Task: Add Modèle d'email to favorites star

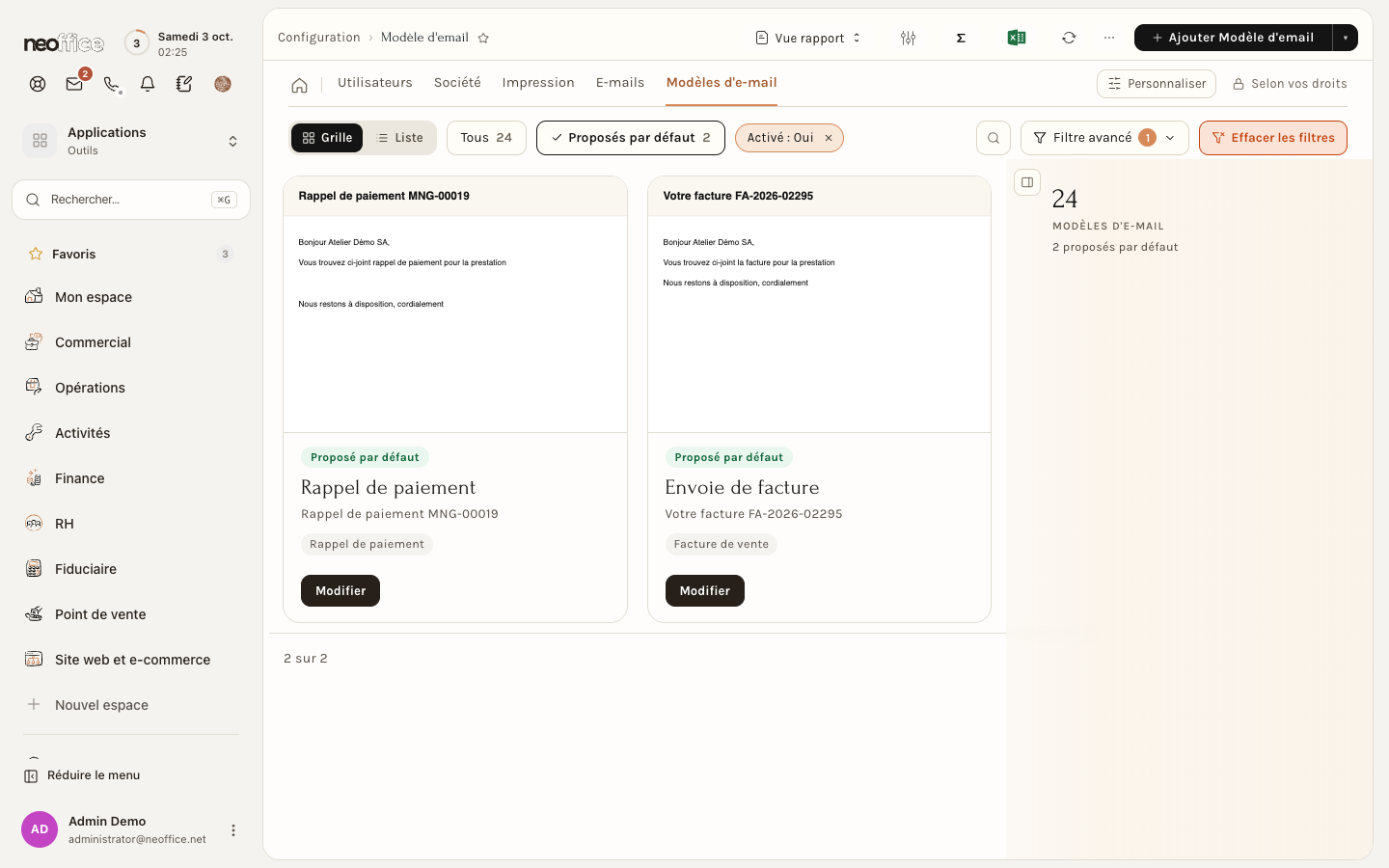Action: point(483,38)
